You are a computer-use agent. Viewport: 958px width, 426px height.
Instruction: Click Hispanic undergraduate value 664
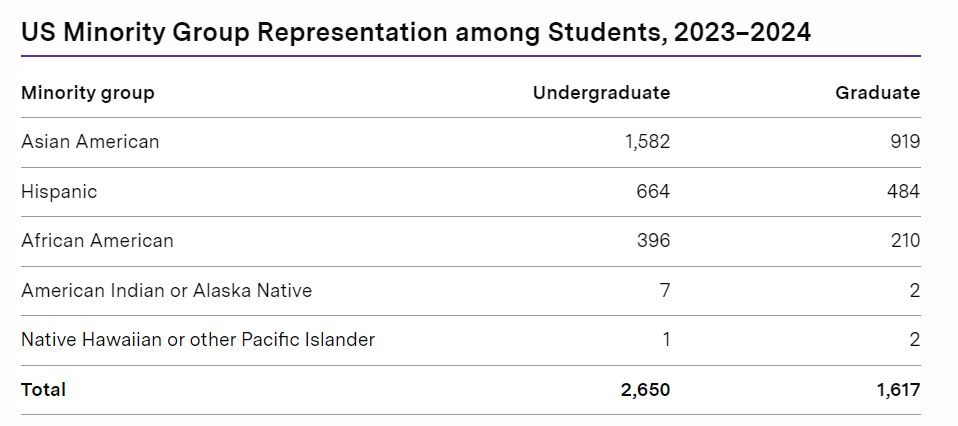[653, 192]
